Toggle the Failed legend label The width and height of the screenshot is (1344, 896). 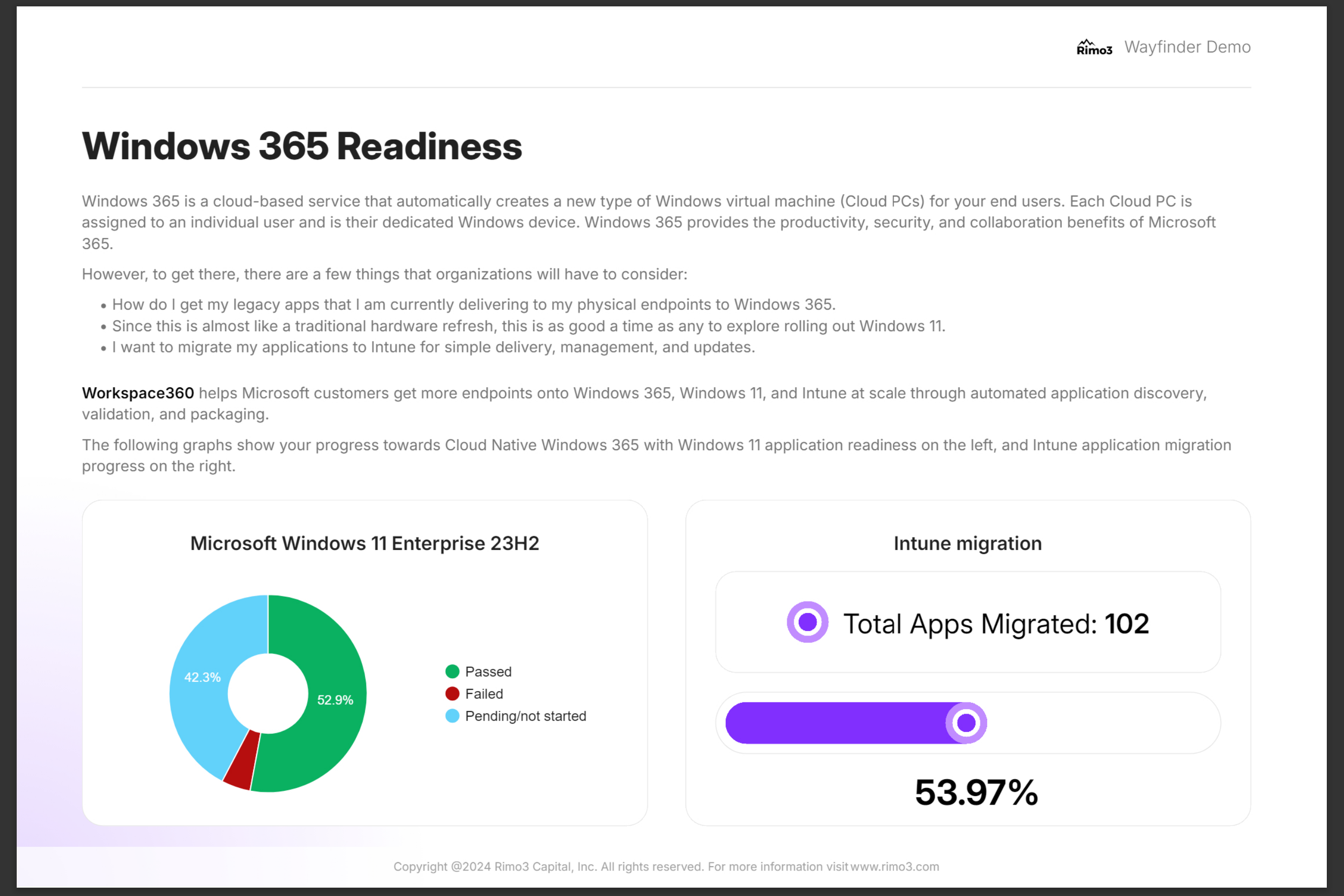(484, 694)
